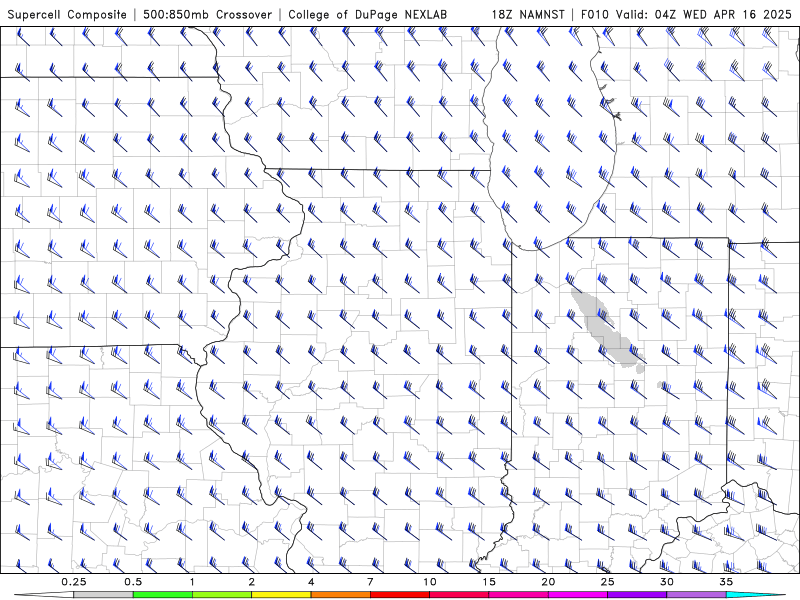
Task: Click the violet 25–30 color bar segment
Action: pyautogui.click(x=637, y=595)
